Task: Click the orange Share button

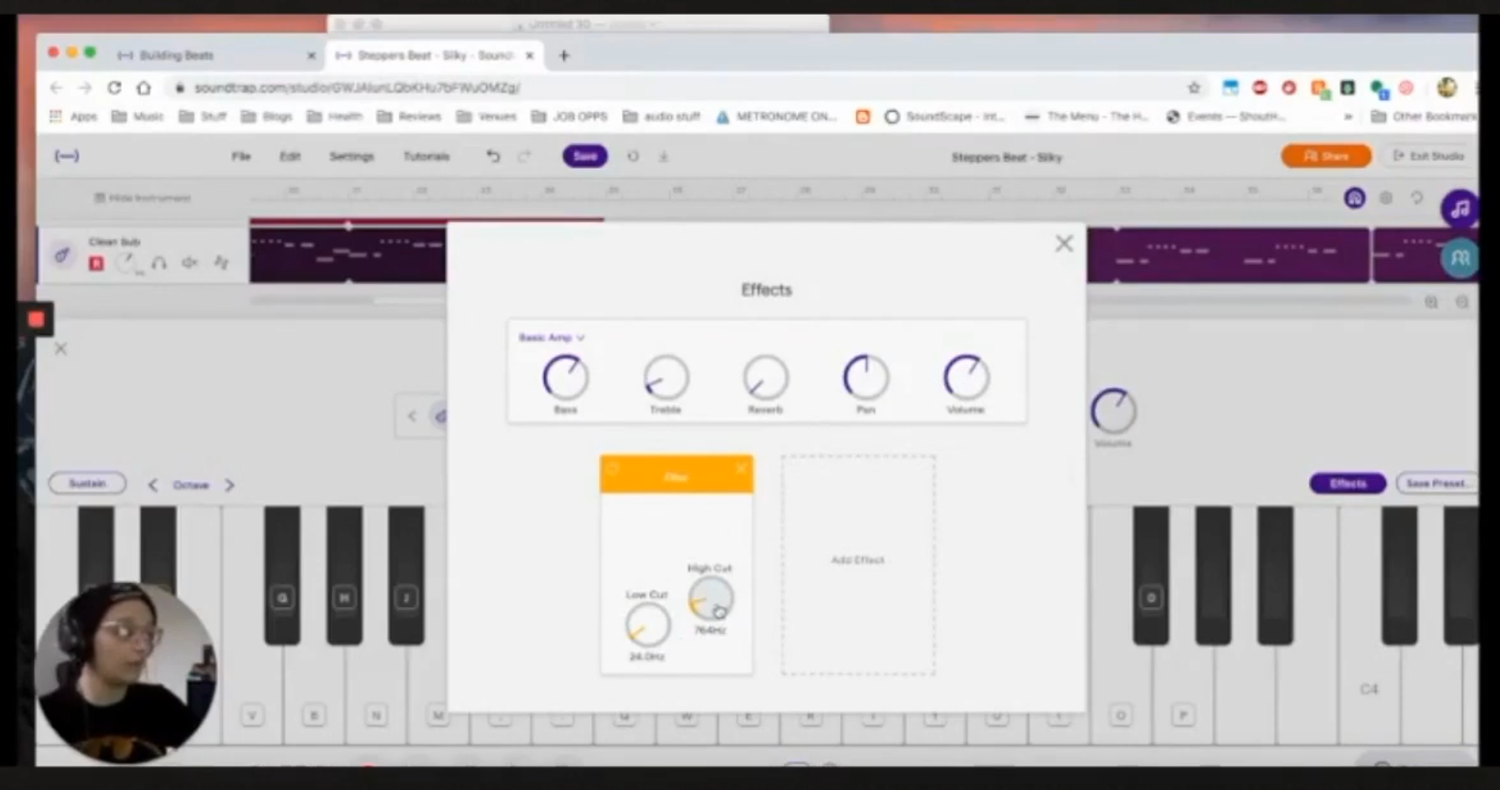Action: click(1326, 156)
